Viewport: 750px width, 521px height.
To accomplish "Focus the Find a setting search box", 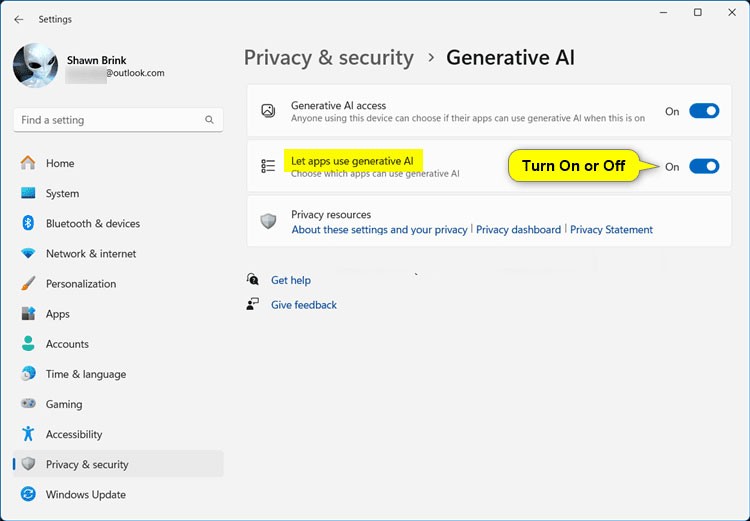I will coord(110,120).
